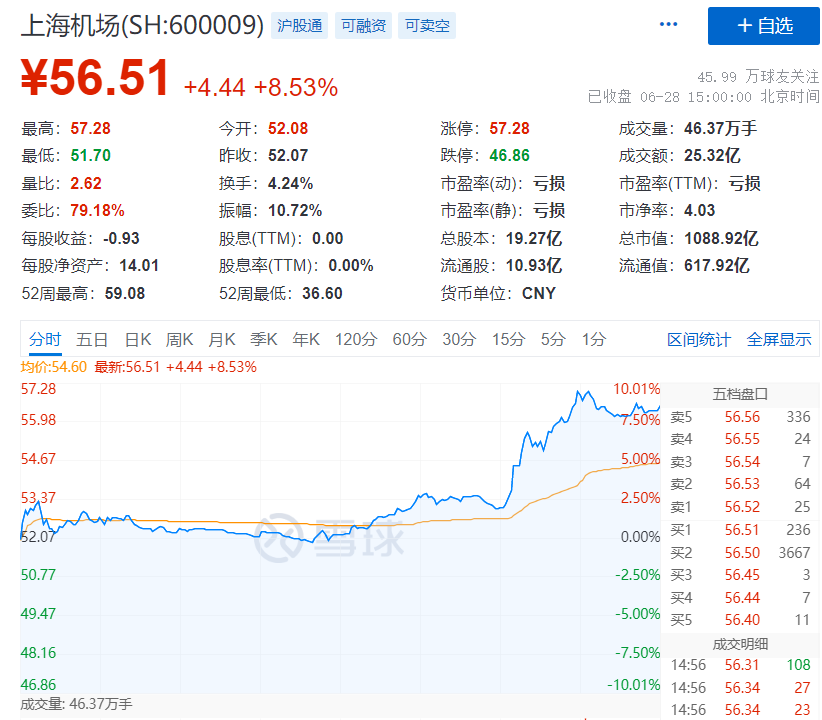822x720 pixels.
Task: Click the 可卖空 tag
Action: [x=427, y=26]
